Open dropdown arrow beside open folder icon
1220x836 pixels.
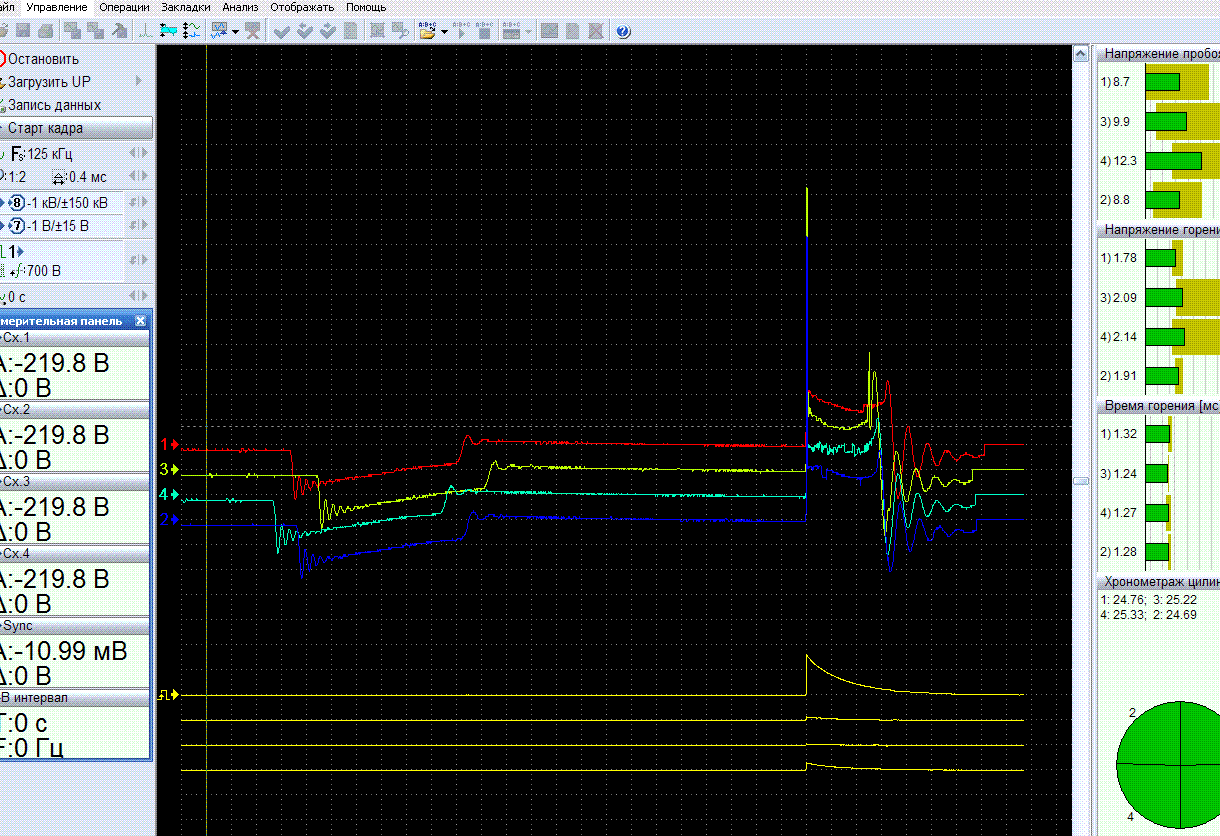(444, 31)
